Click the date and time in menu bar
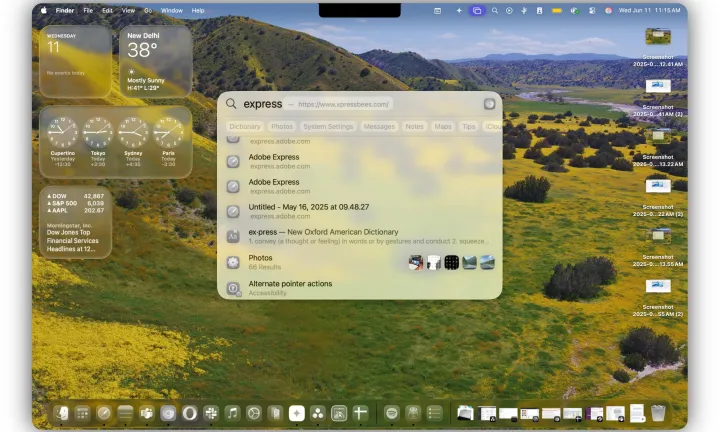The width and height of the screenshot is (720, 432). (649, 10)
